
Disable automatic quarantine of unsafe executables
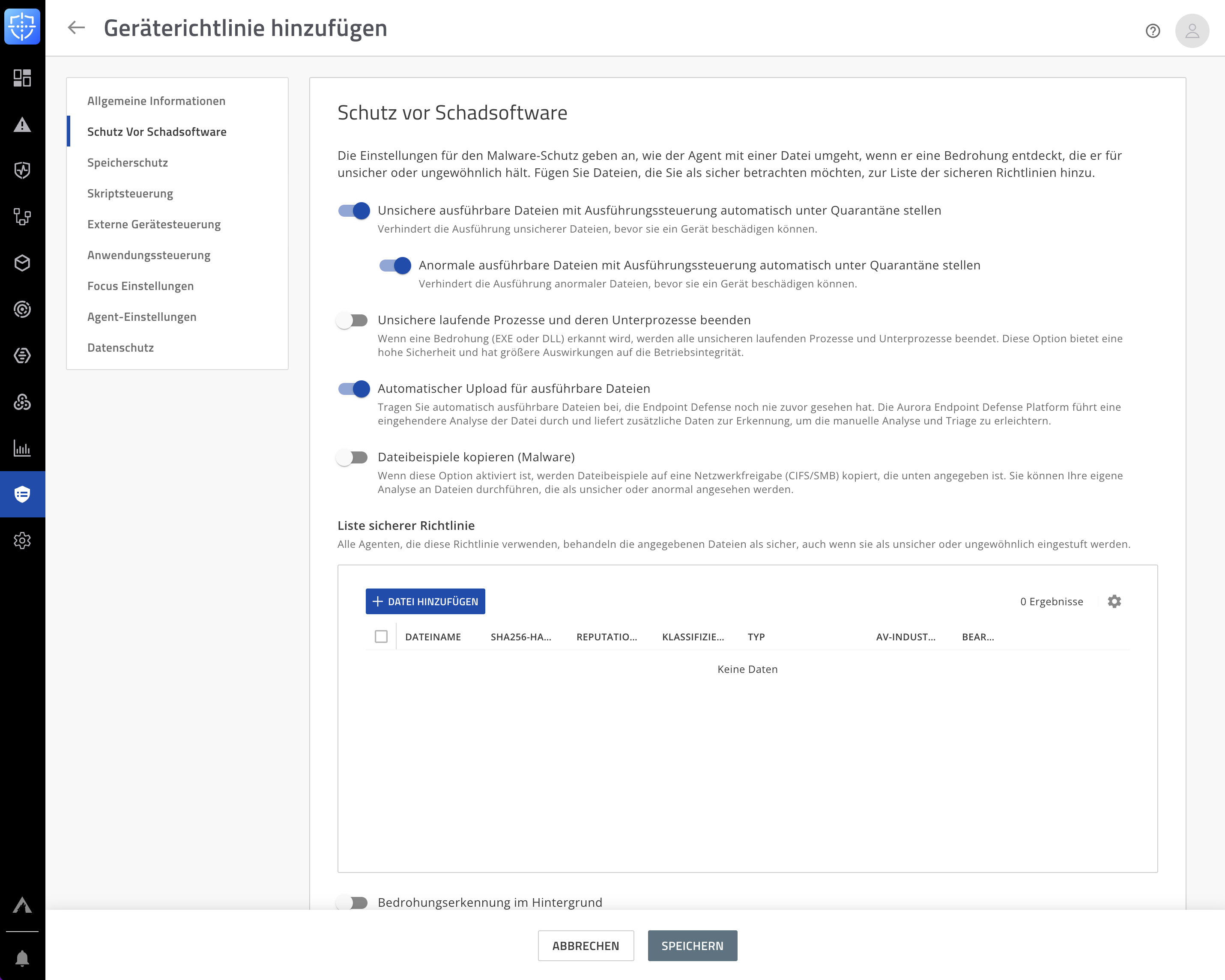[353, 211]
